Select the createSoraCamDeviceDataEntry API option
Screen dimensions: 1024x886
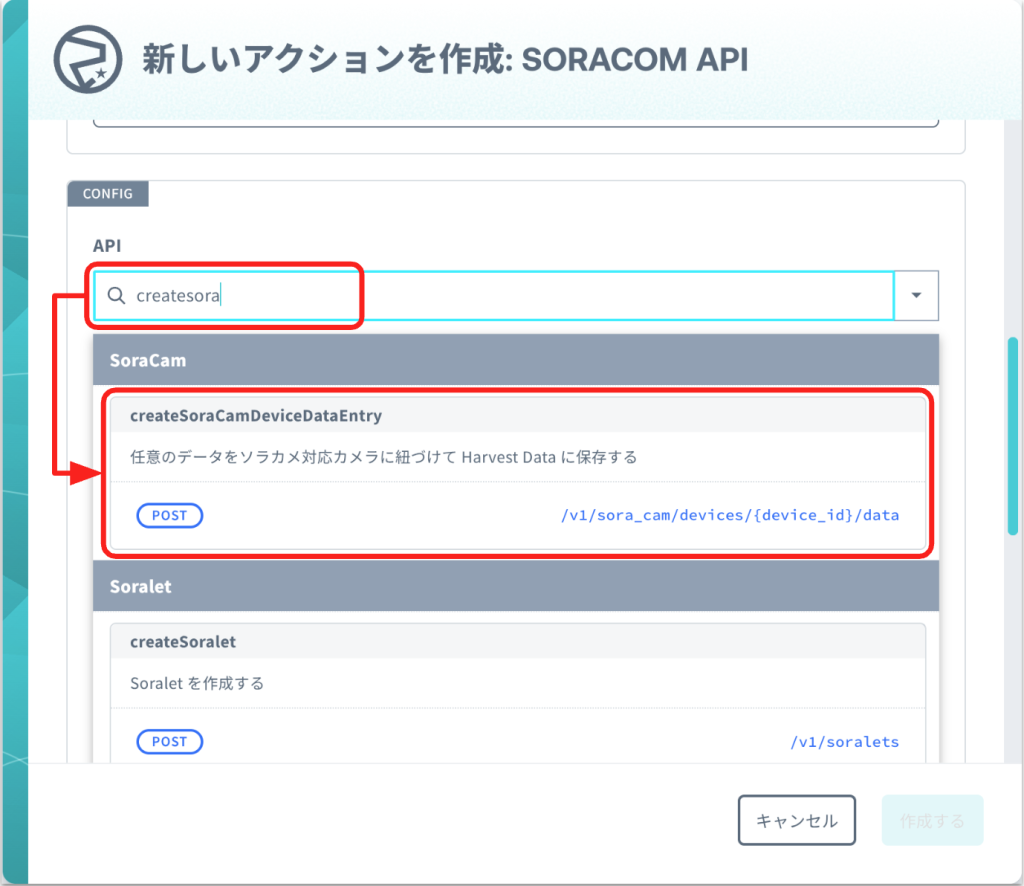(x=518, y=473)
